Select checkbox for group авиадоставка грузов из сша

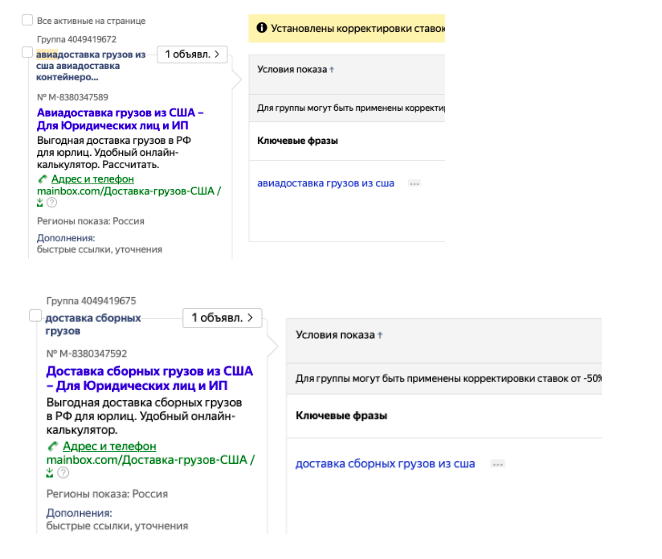click(x=27, y=52)
